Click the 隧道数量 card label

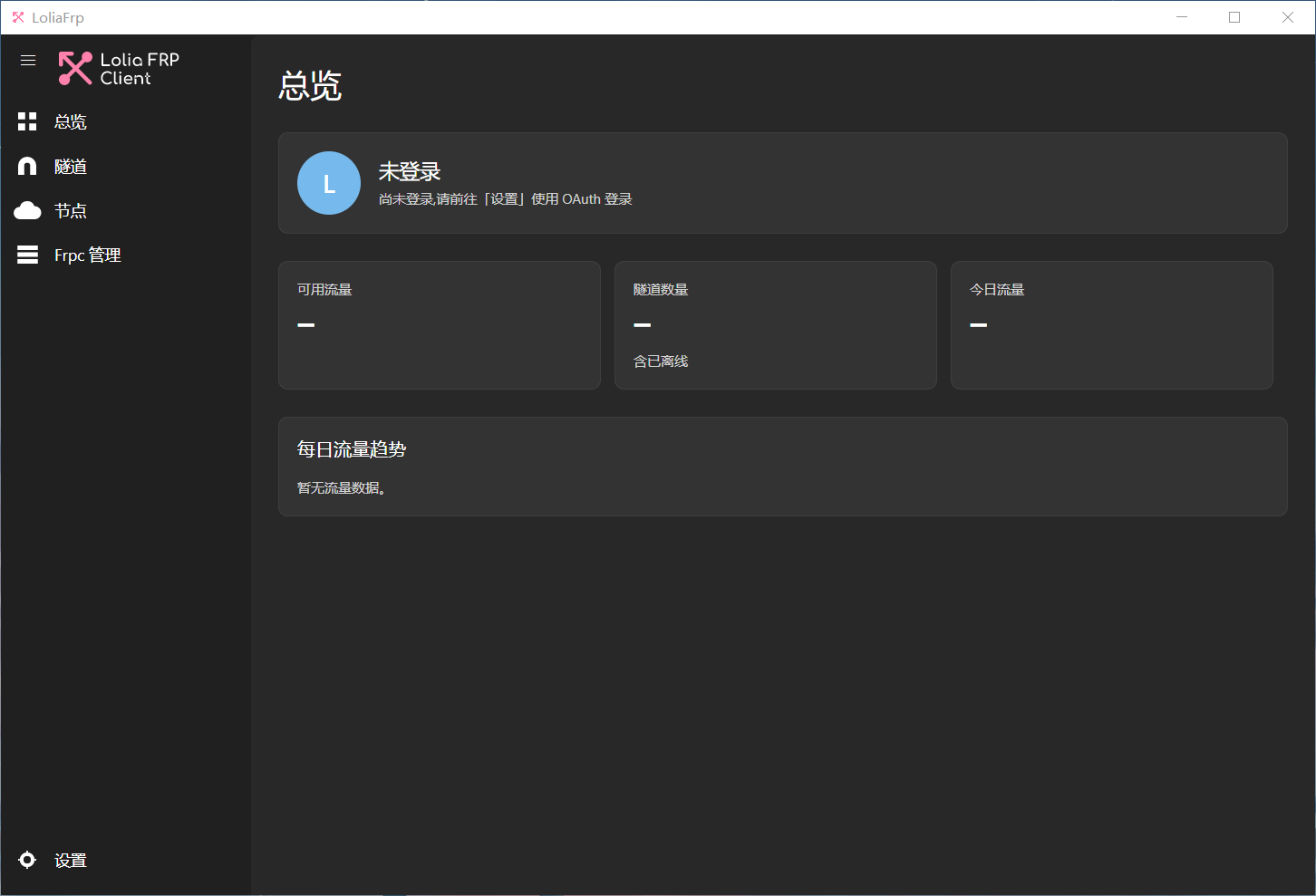661,290
